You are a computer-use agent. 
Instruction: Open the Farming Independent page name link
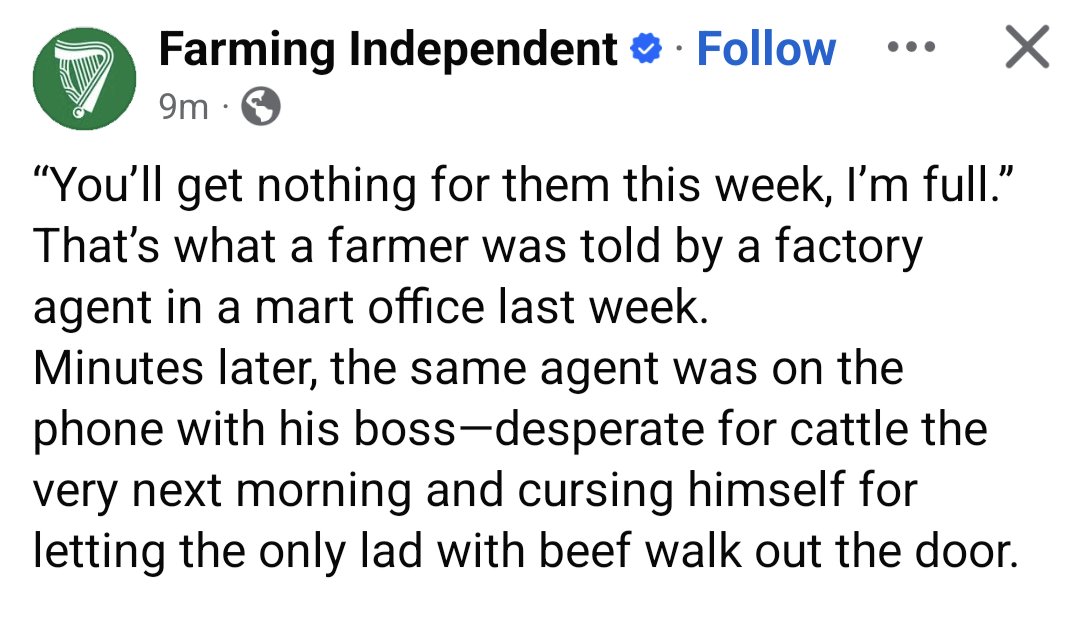(388, 48)
